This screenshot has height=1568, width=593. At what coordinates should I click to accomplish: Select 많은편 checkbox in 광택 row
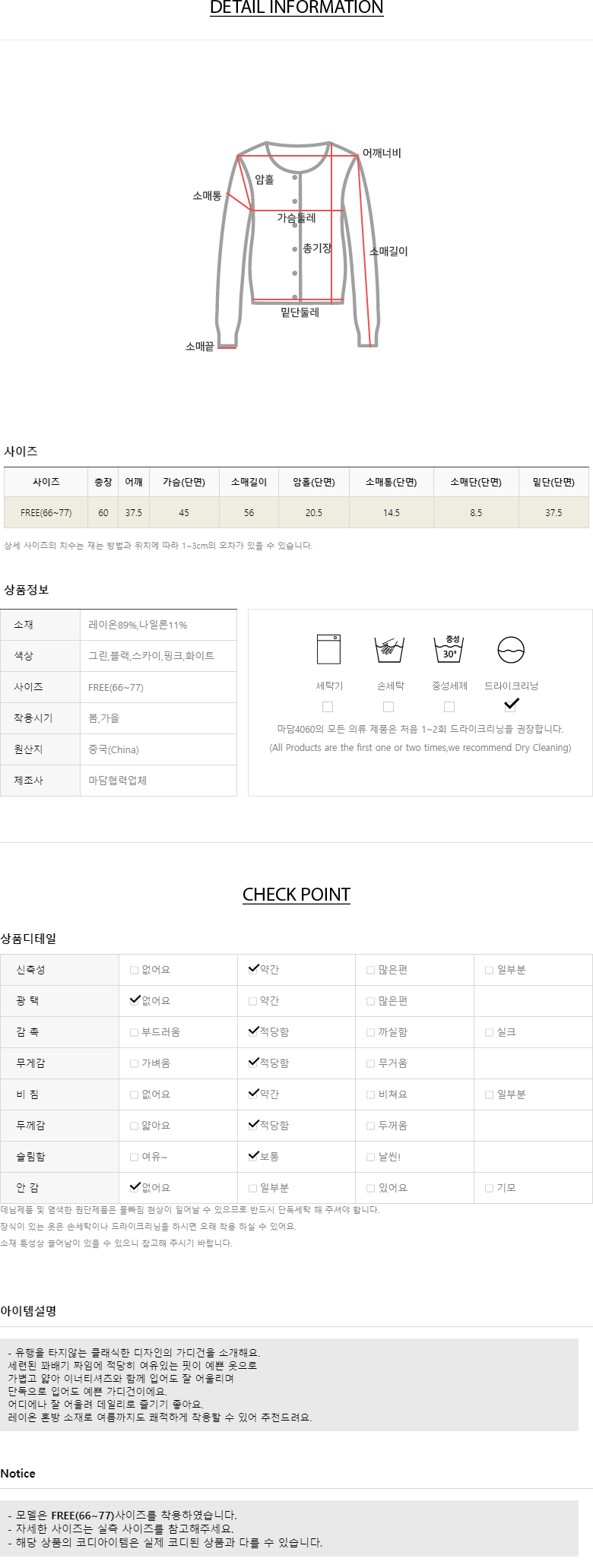(x=371, y=1002)
